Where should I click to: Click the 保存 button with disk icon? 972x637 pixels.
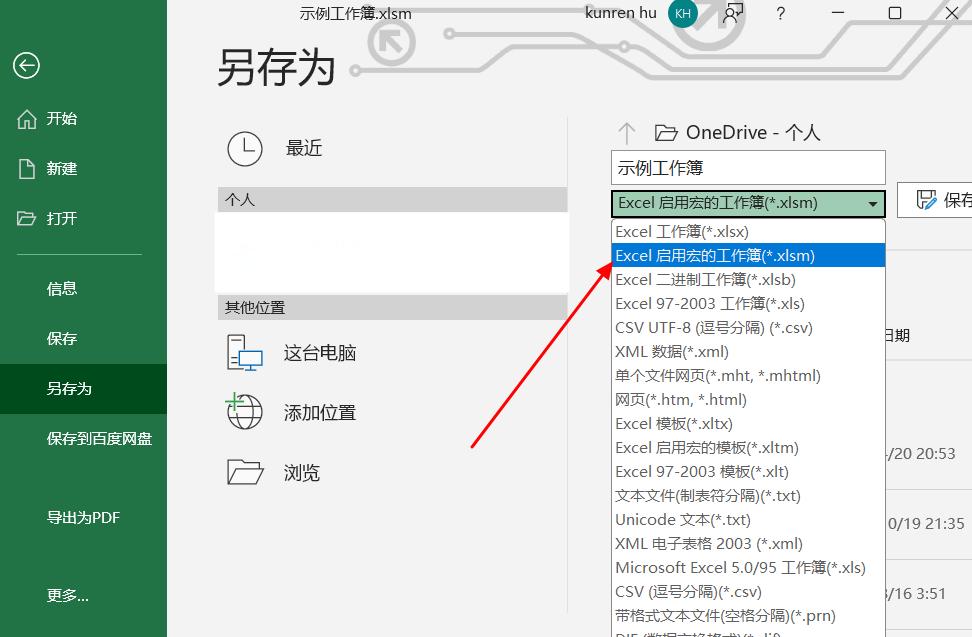pyautogui.click(x=935, y=200)
